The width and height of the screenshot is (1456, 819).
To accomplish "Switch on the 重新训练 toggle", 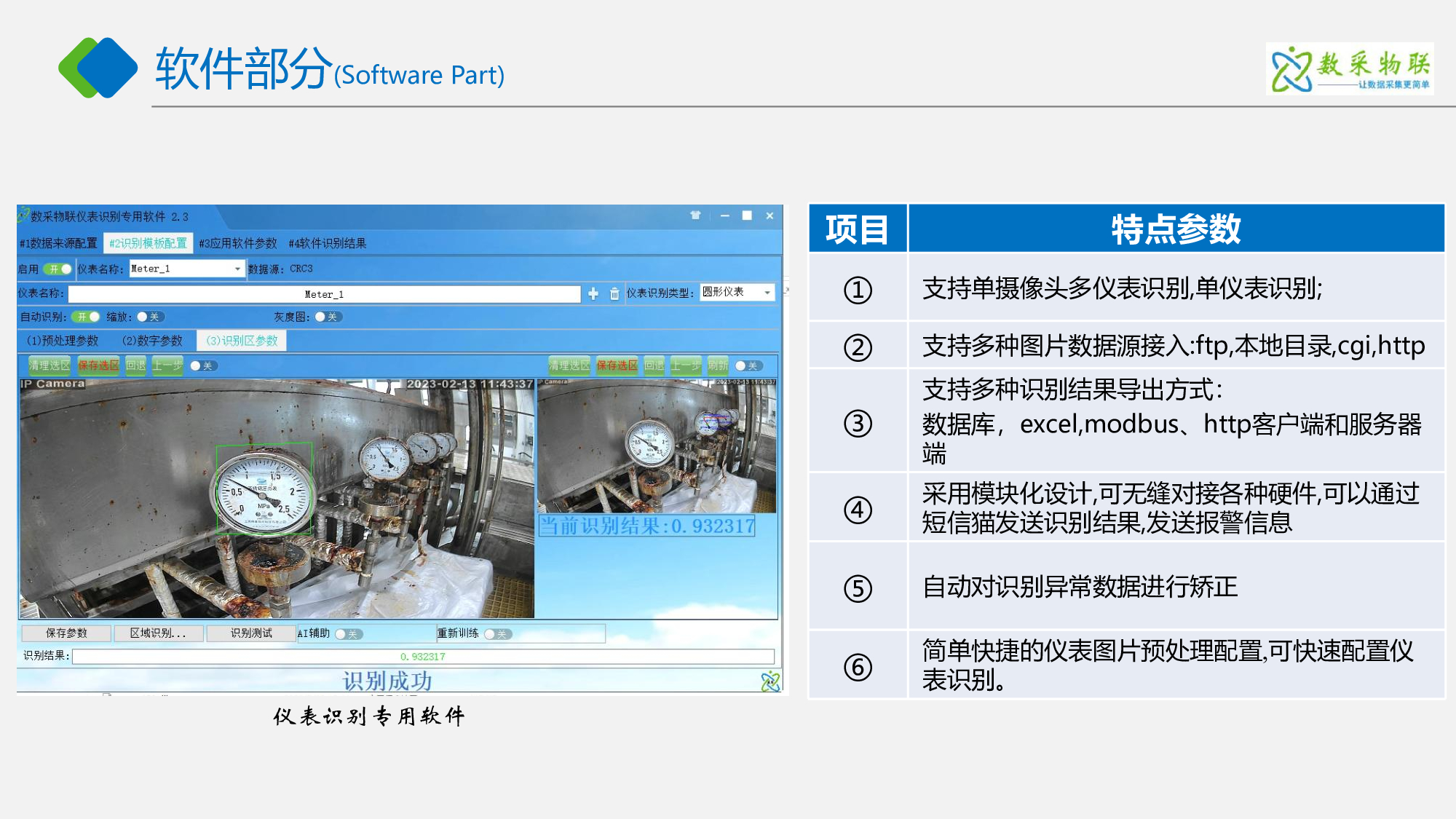I will pyautogui.click(x=498, y=634).
